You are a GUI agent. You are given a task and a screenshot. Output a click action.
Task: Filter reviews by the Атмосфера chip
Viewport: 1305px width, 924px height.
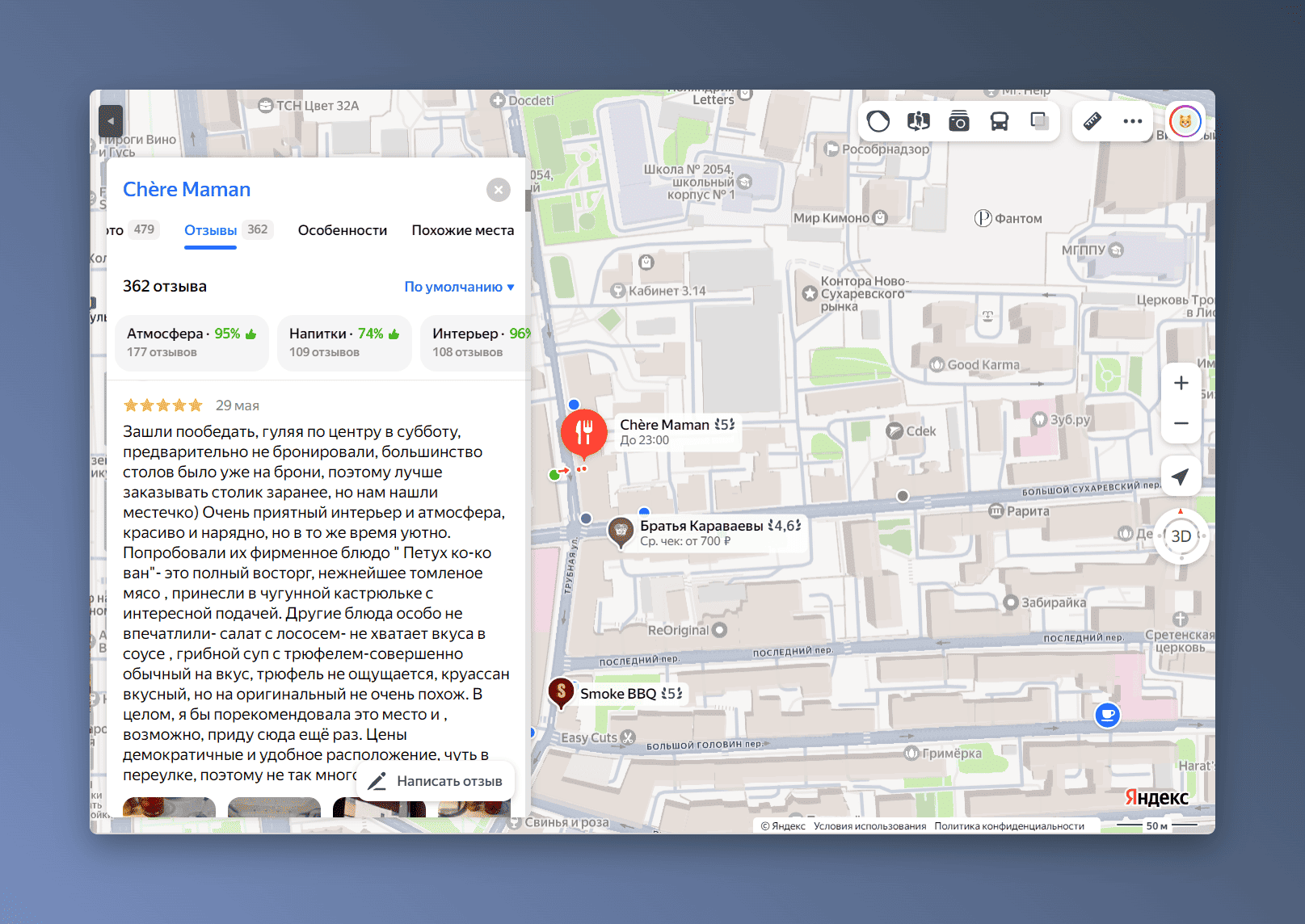[192, 343]
